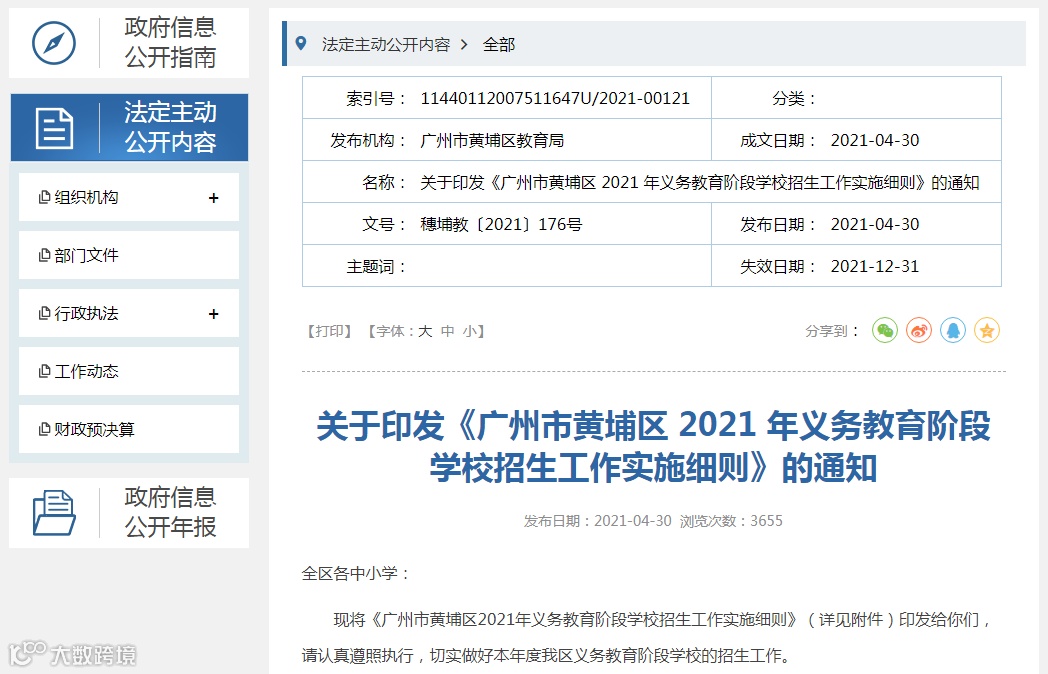The image size is (1048, 674).
Task: Click the 失效日期 field label
Action: click(x=778, y=267)
